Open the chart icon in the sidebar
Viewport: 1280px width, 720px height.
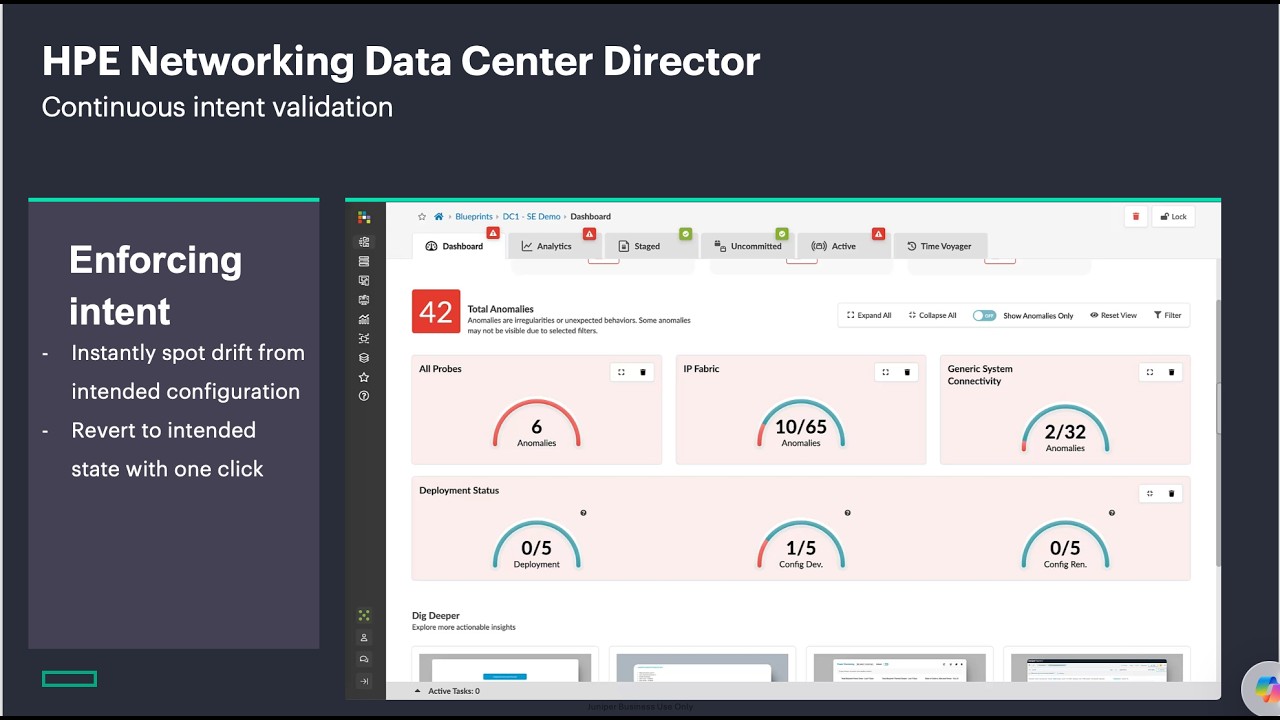364,319
